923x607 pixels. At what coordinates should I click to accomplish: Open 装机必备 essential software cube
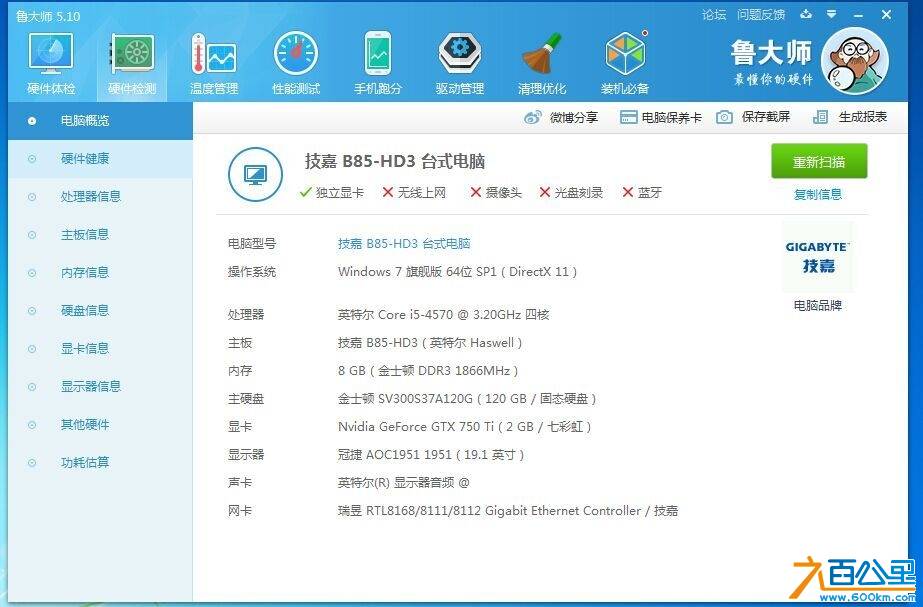[x=625, y=64]
